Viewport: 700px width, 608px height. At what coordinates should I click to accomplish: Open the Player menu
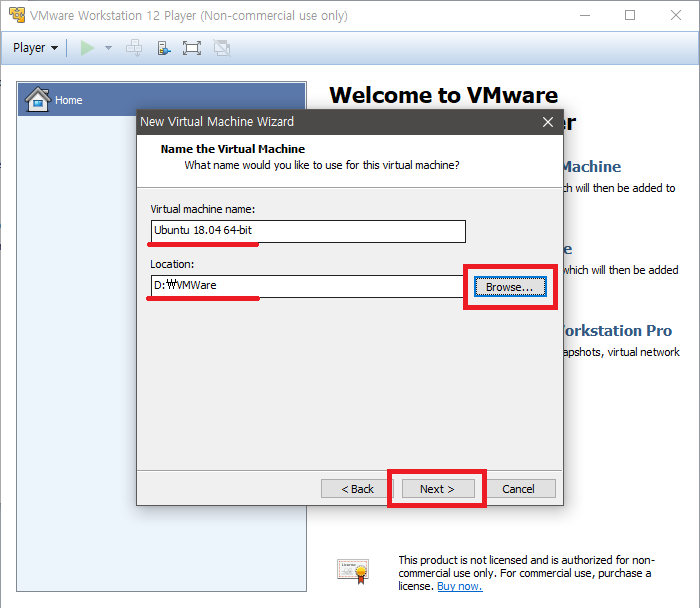coord(35,48)
